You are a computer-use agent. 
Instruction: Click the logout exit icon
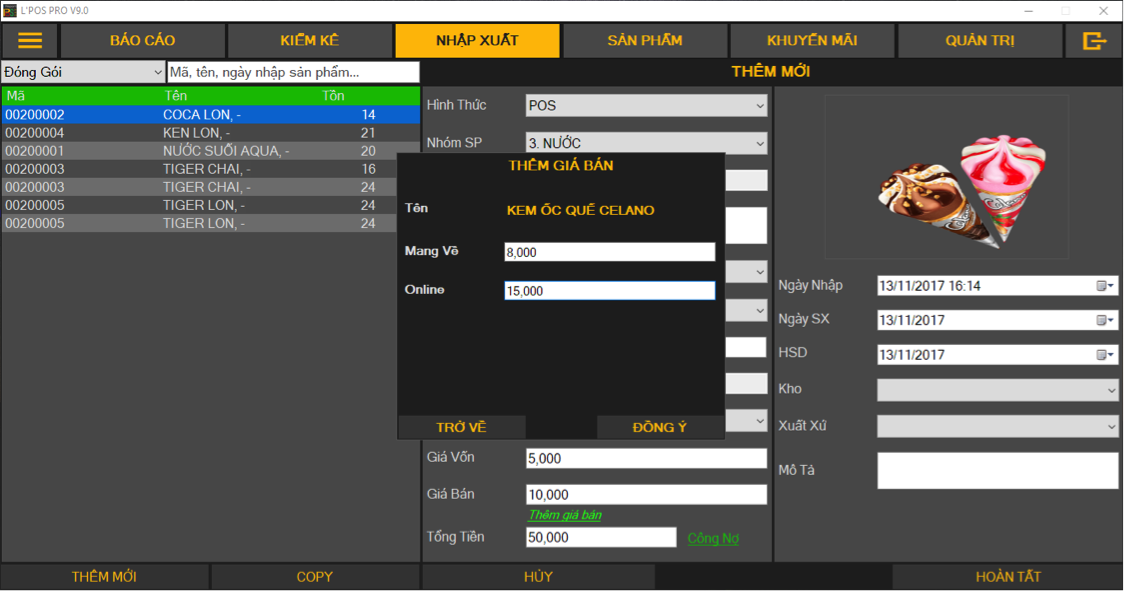1094,41
